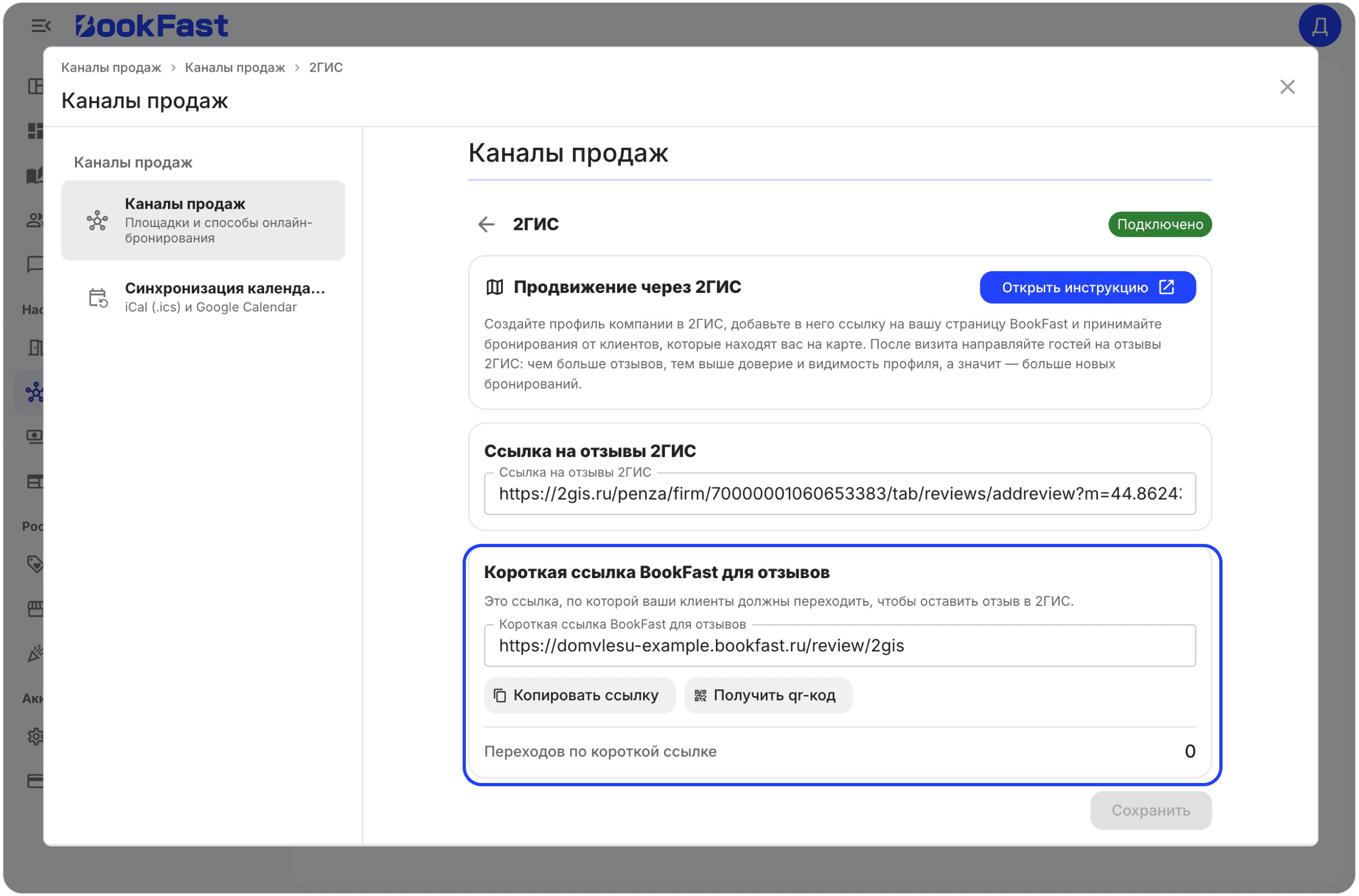Close the Каналы продаж dialog

1287,87
